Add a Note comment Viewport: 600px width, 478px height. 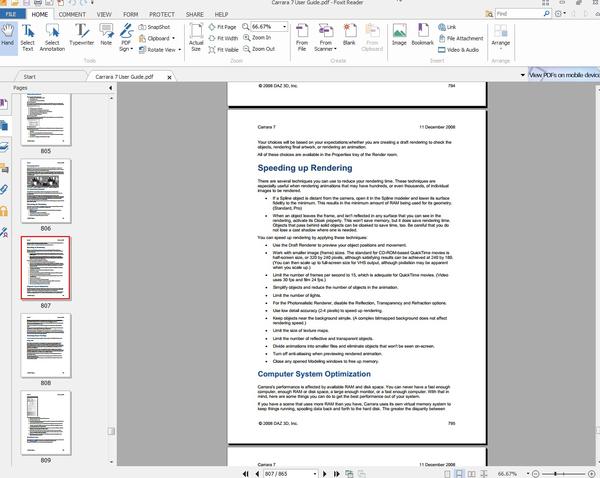click(x=106, y=35)
